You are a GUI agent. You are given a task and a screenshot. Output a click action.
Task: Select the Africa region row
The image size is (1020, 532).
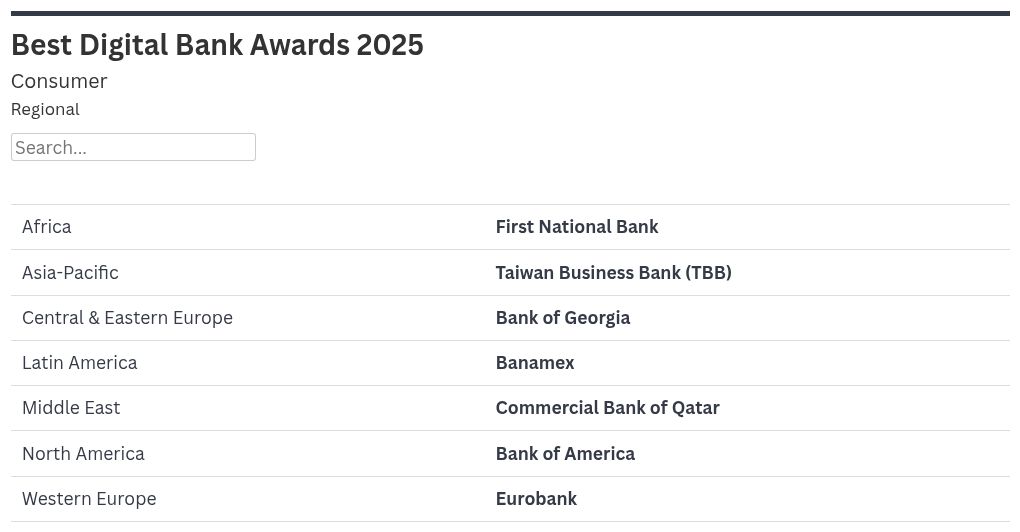point(47,227)
